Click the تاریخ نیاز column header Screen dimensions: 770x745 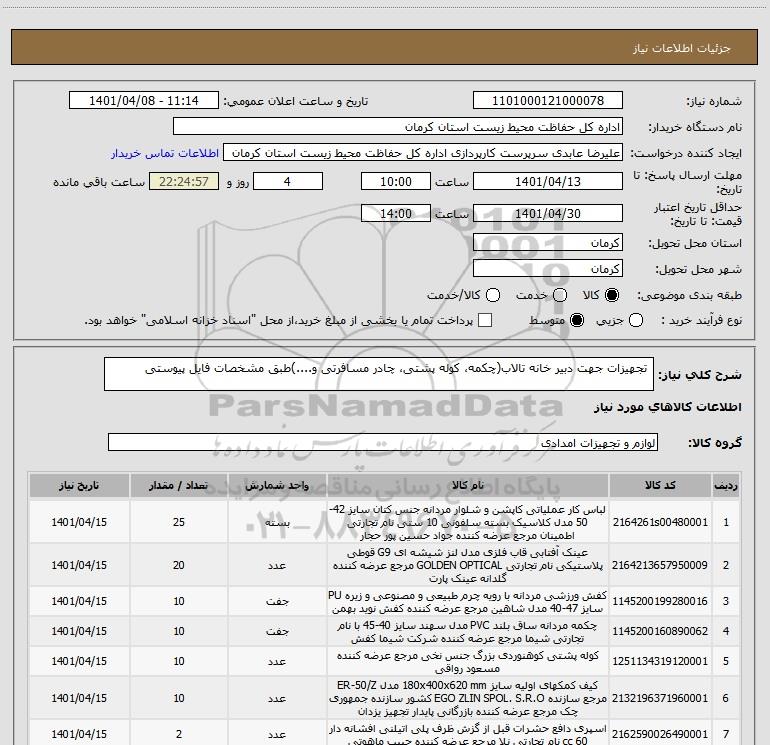click(79, 486)
